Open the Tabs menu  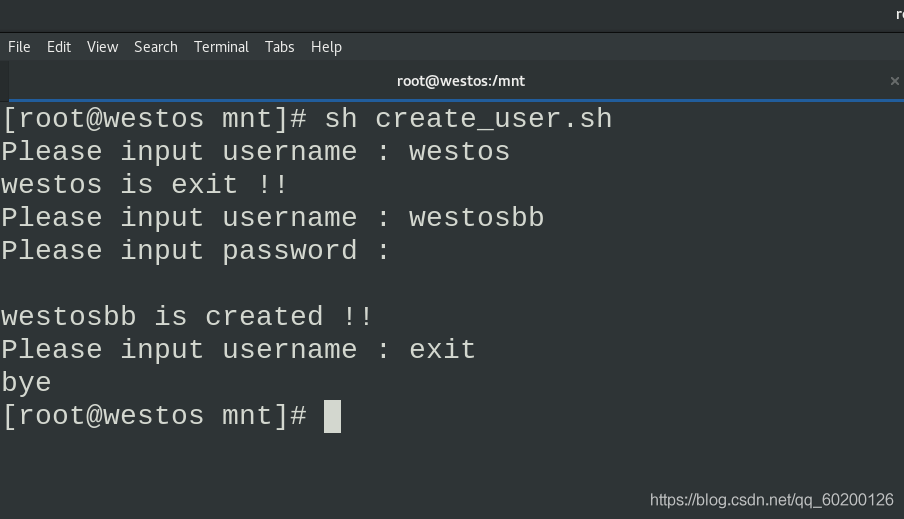pyautogui.click(x=279, y=47)
